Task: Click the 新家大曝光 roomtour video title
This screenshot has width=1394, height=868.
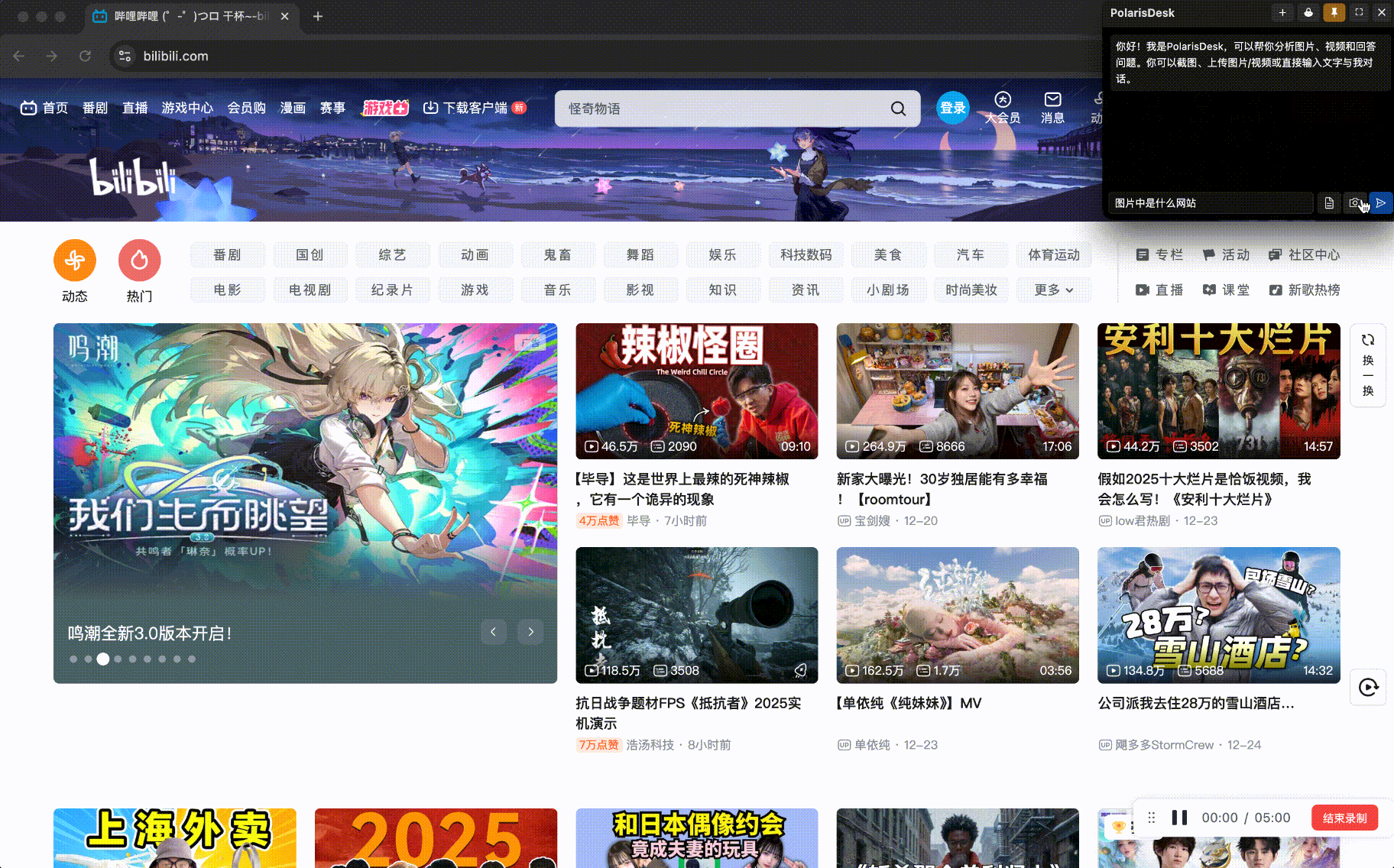Action: (x=942, y=489)
